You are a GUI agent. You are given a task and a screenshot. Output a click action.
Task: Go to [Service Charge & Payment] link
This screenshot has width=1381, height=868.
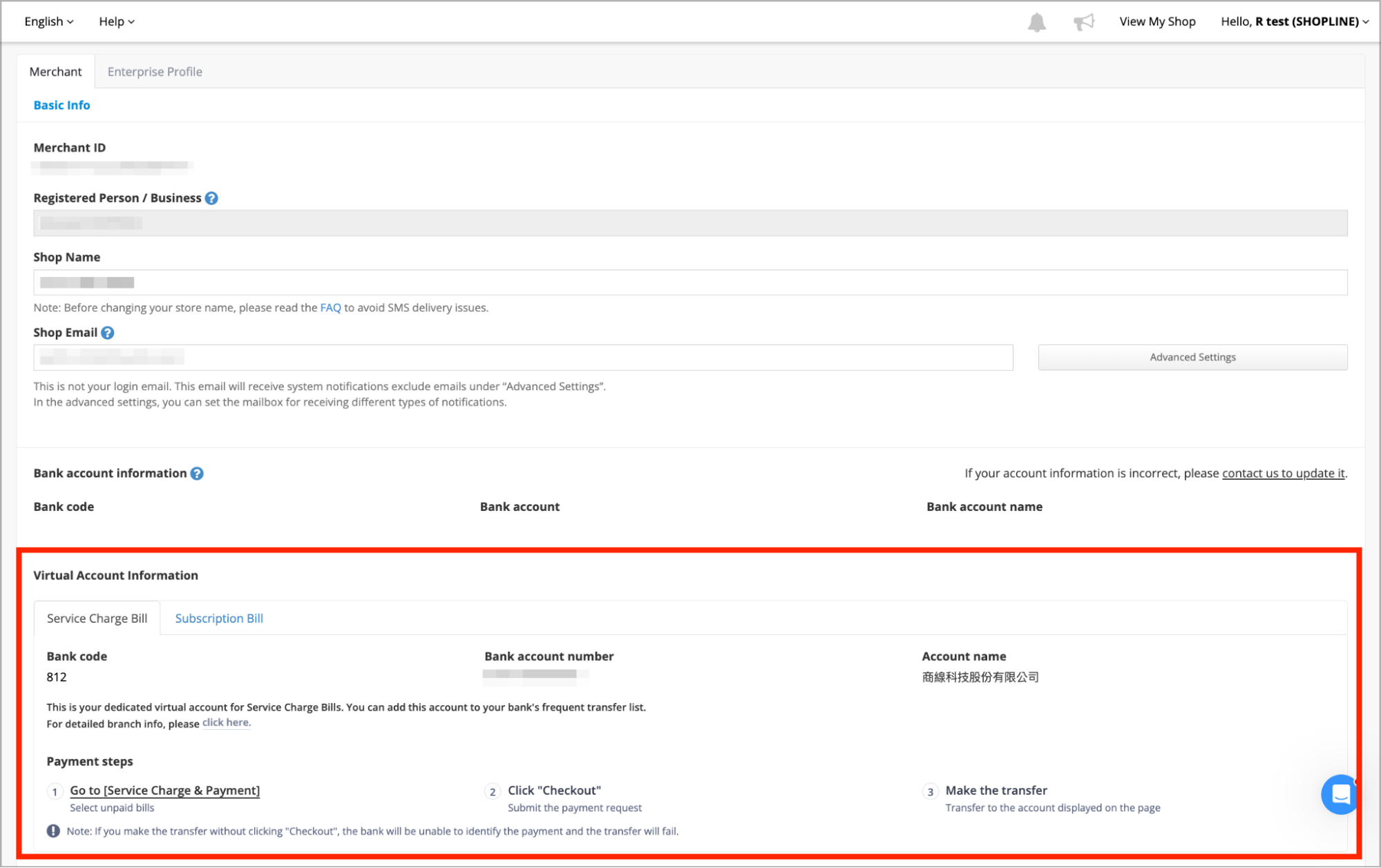coord(164,791)
